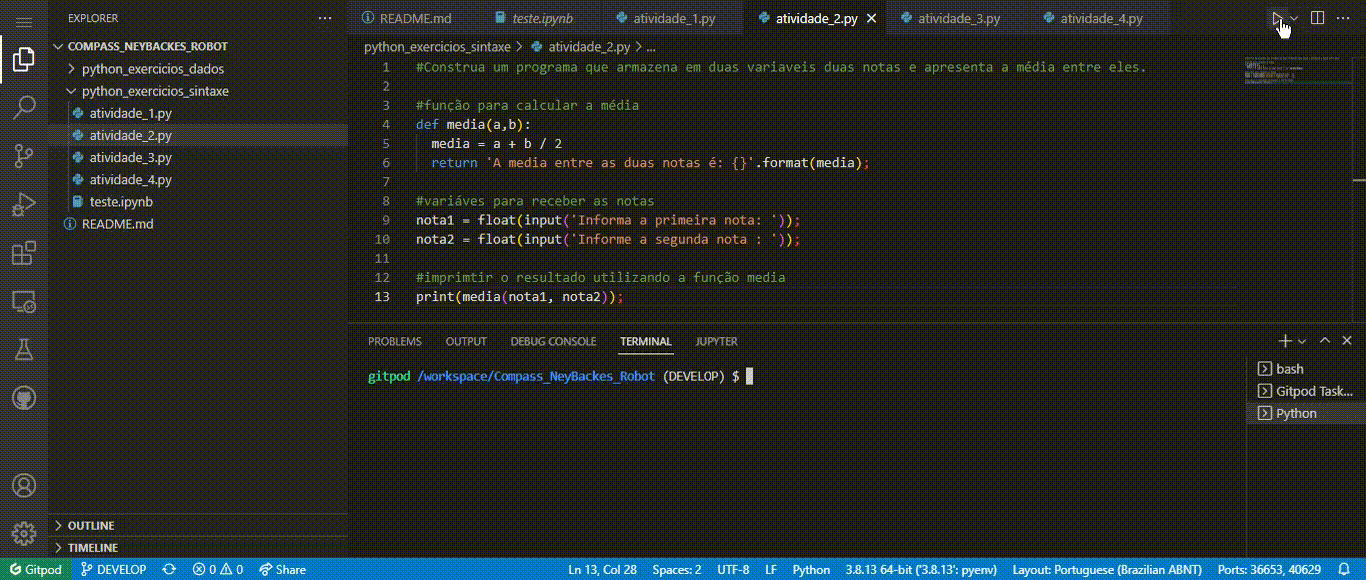Click the Gitpod remote indicator

35,569
